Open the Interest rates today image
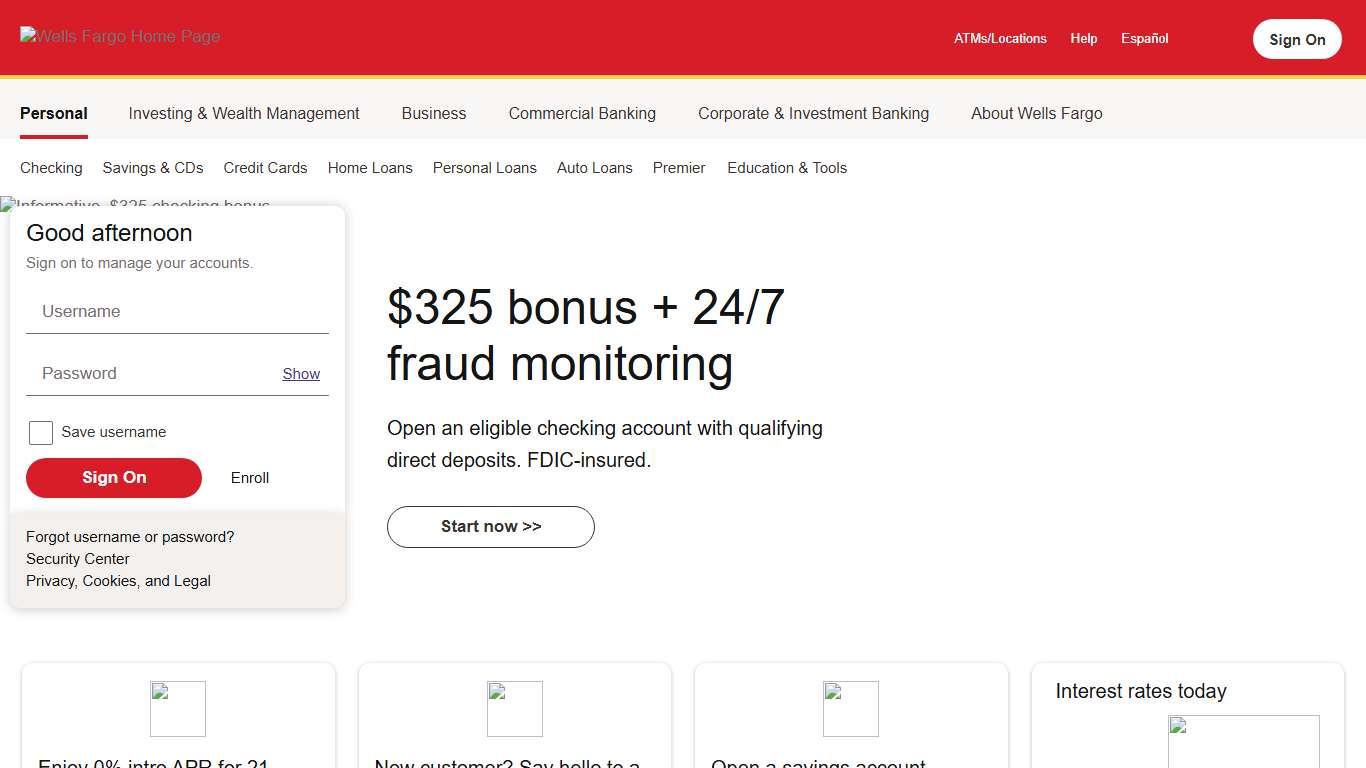The height and width of the screenshot is (768, 1366). click(1243, 742)
